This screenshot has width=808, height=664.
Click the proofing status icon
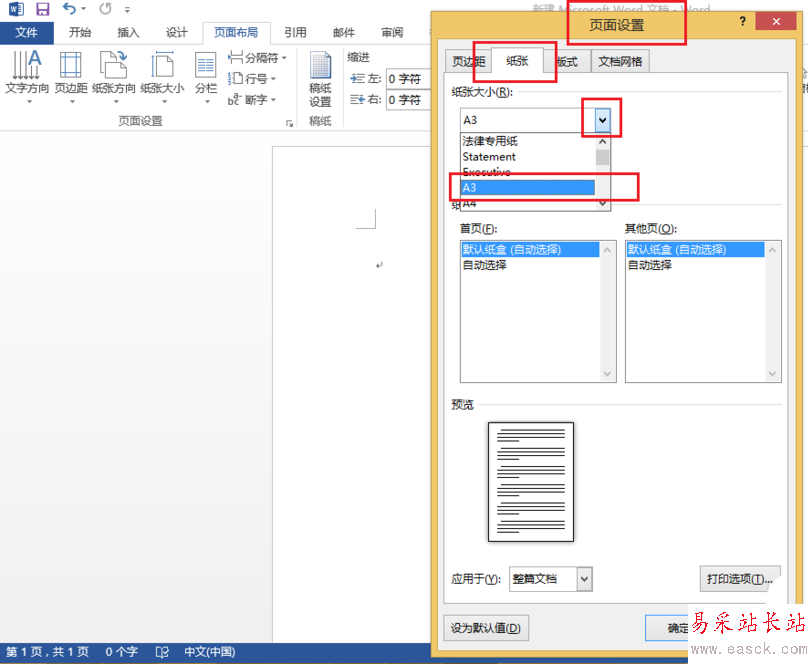pos(162,652)
